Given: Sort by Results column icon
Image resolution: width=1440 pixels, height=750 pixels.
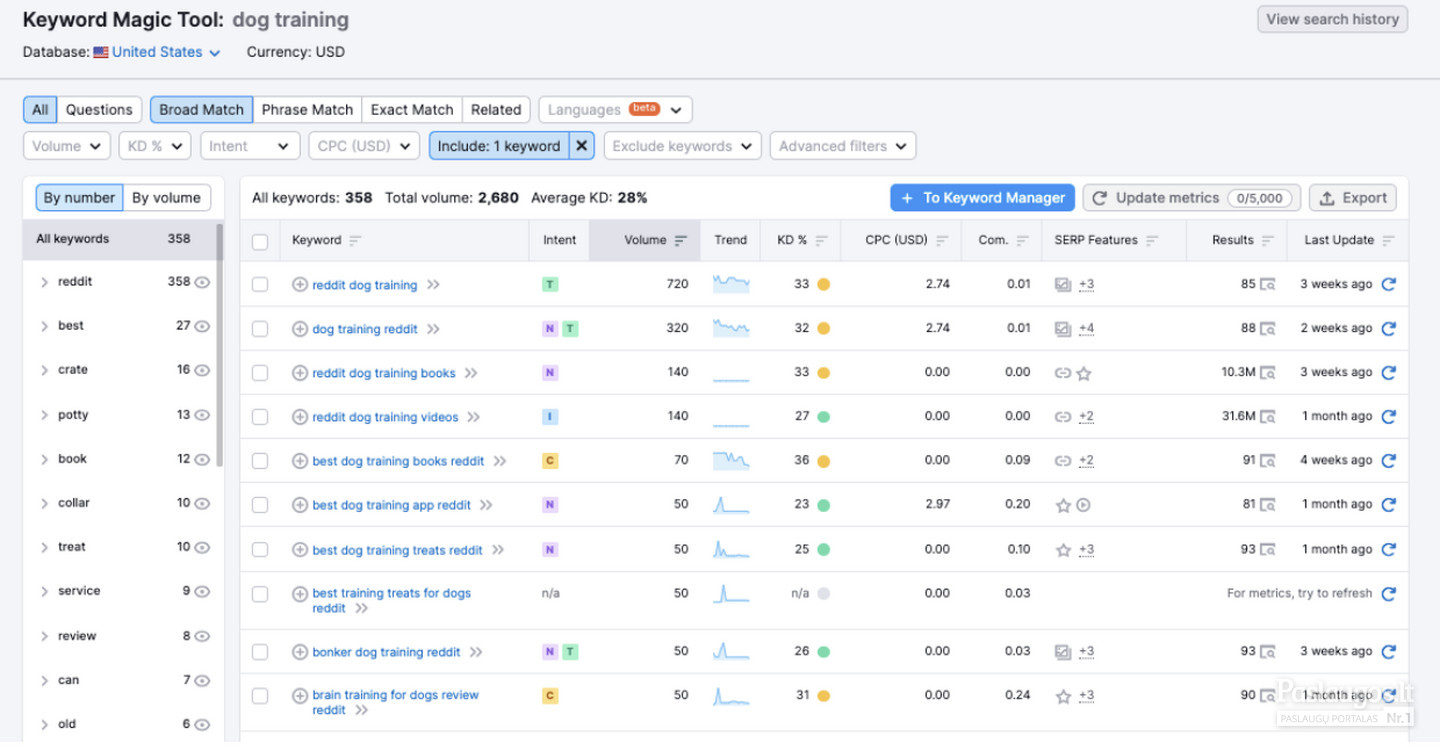Looking at the screenshot, I should pyautogui.click(x=1267, y=241).
